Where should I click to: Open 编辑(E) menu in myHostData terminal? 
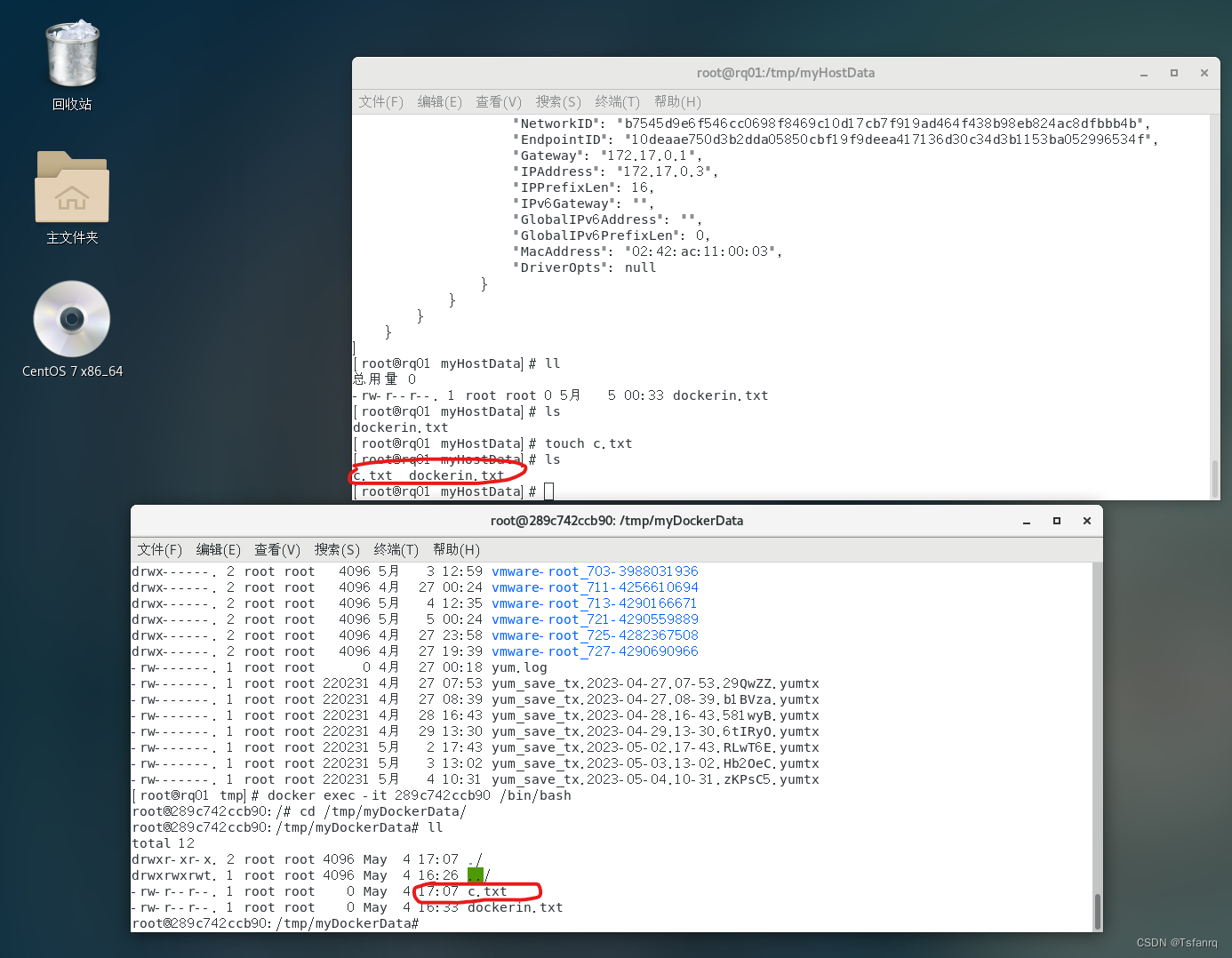pyautogui.click(x=440, y=102)
